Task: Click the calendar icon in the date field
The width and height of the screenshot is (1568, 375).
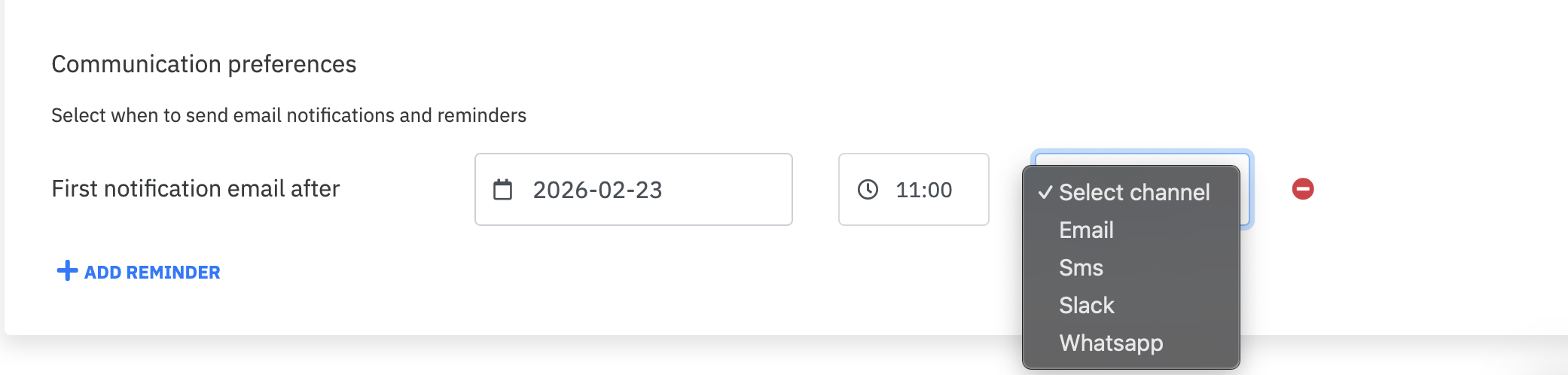Action: click(502, 190)
